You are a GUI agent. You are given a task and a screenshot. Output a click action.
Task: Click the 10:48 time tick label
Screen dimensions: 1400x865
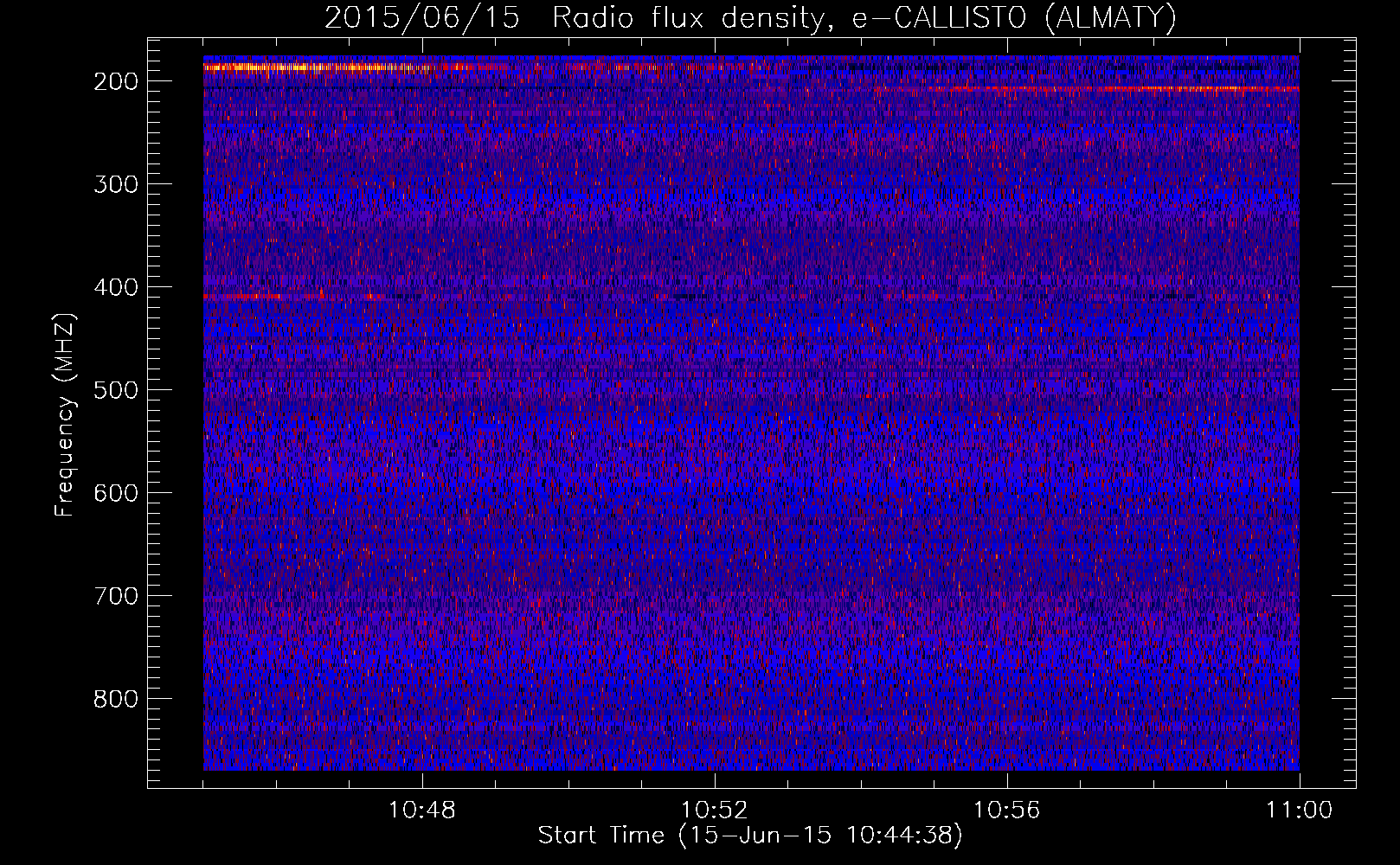click(422, 811)
